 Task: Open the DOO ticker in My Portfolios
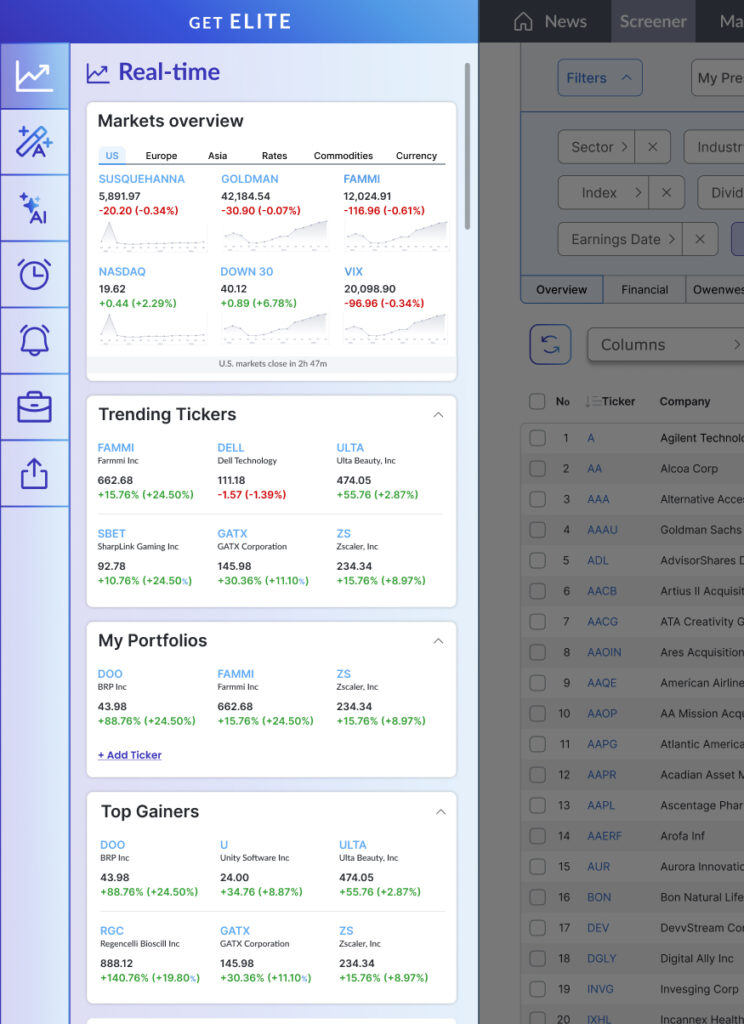(110, 673)
